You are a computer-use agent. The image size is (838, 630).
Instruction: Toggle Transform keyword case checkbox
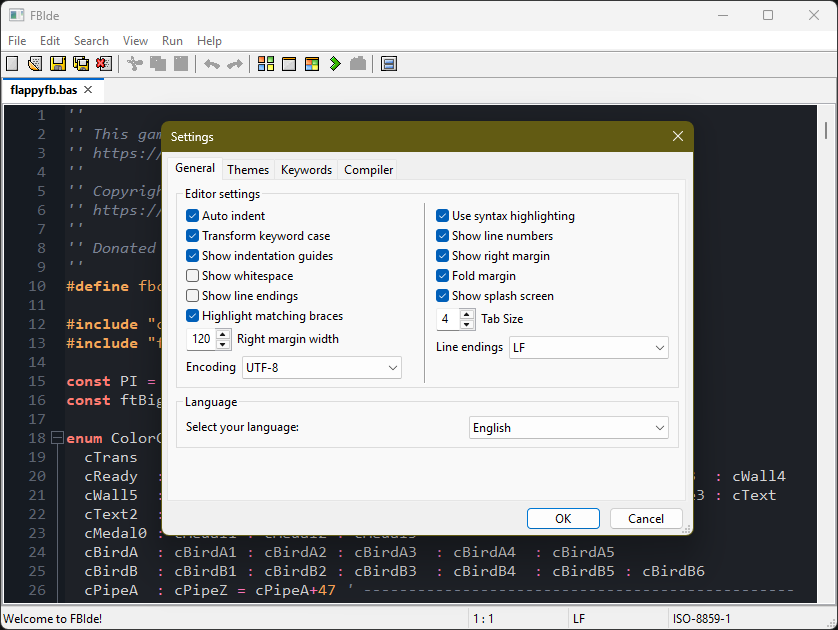(192, 236)
